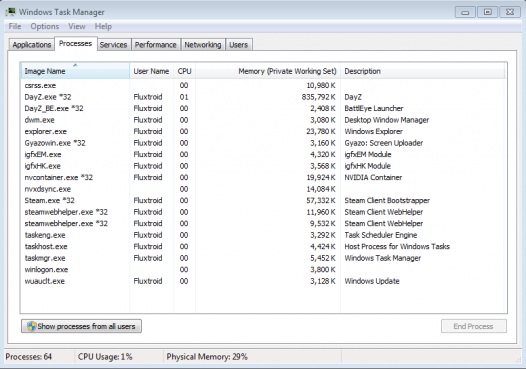Viewport: 526px width, 369px height.
Task: Select the wuauclt.exe process
Action: point(263,281)
